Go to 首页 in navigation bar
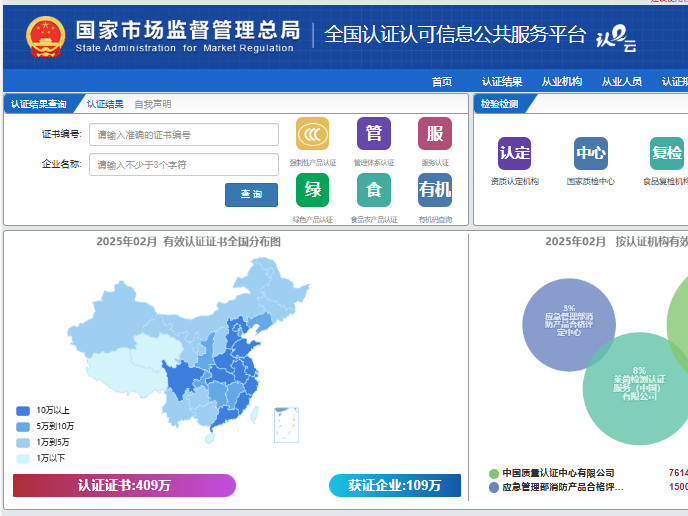 [442, 82]
